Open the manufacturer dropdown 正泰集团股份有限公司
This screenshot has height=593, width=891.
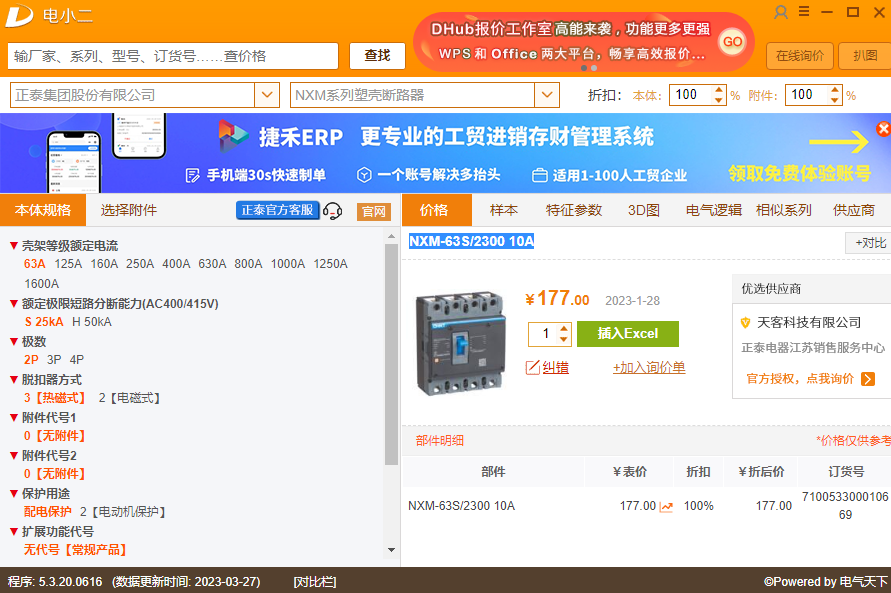point(267,95)
